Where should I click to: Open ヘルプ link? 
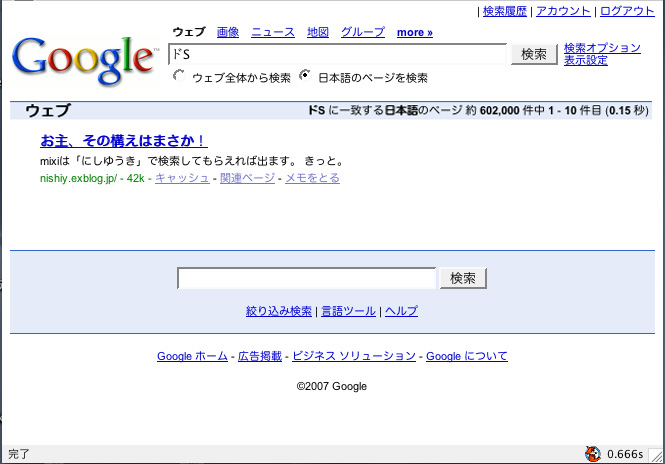click(x=401, y=311)
